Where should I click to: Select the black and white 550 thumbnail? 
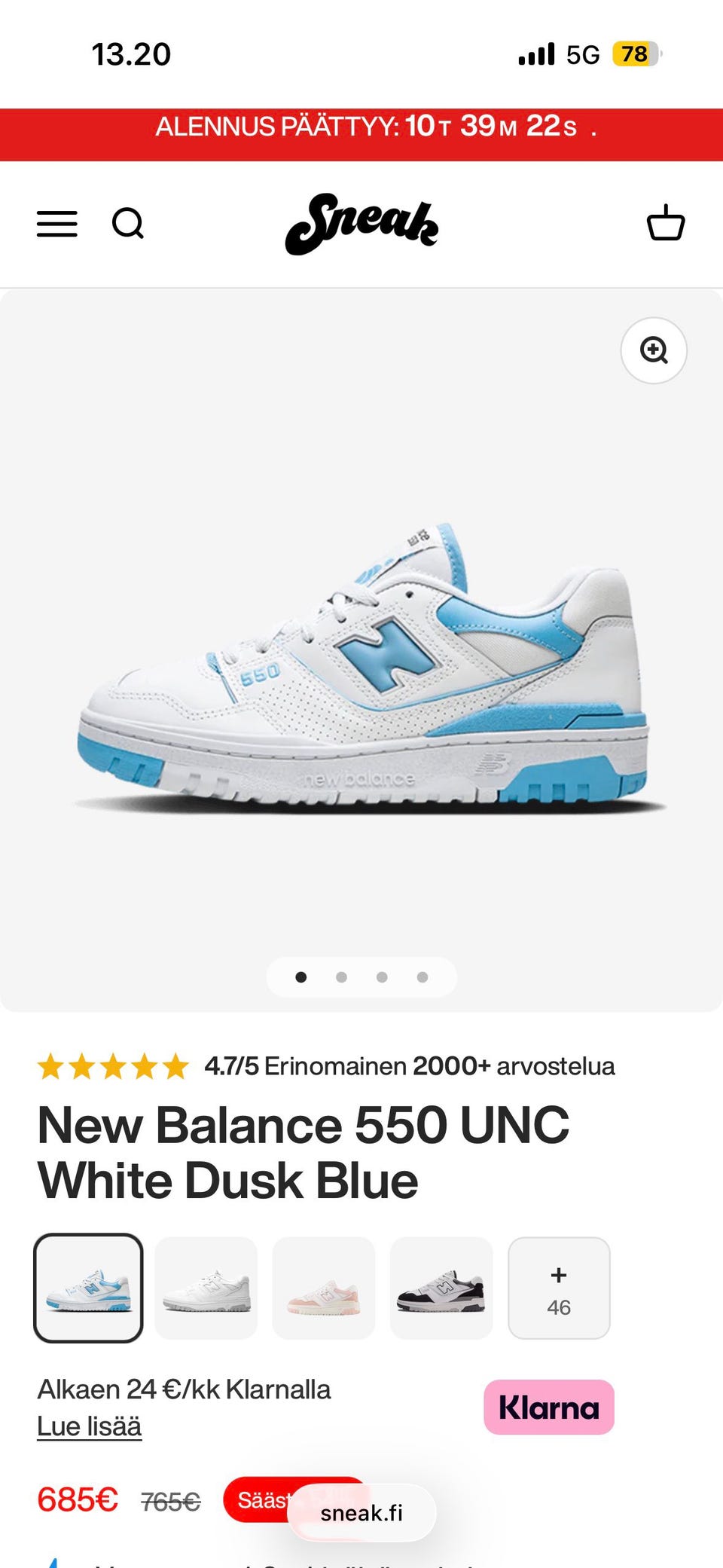441,1288
